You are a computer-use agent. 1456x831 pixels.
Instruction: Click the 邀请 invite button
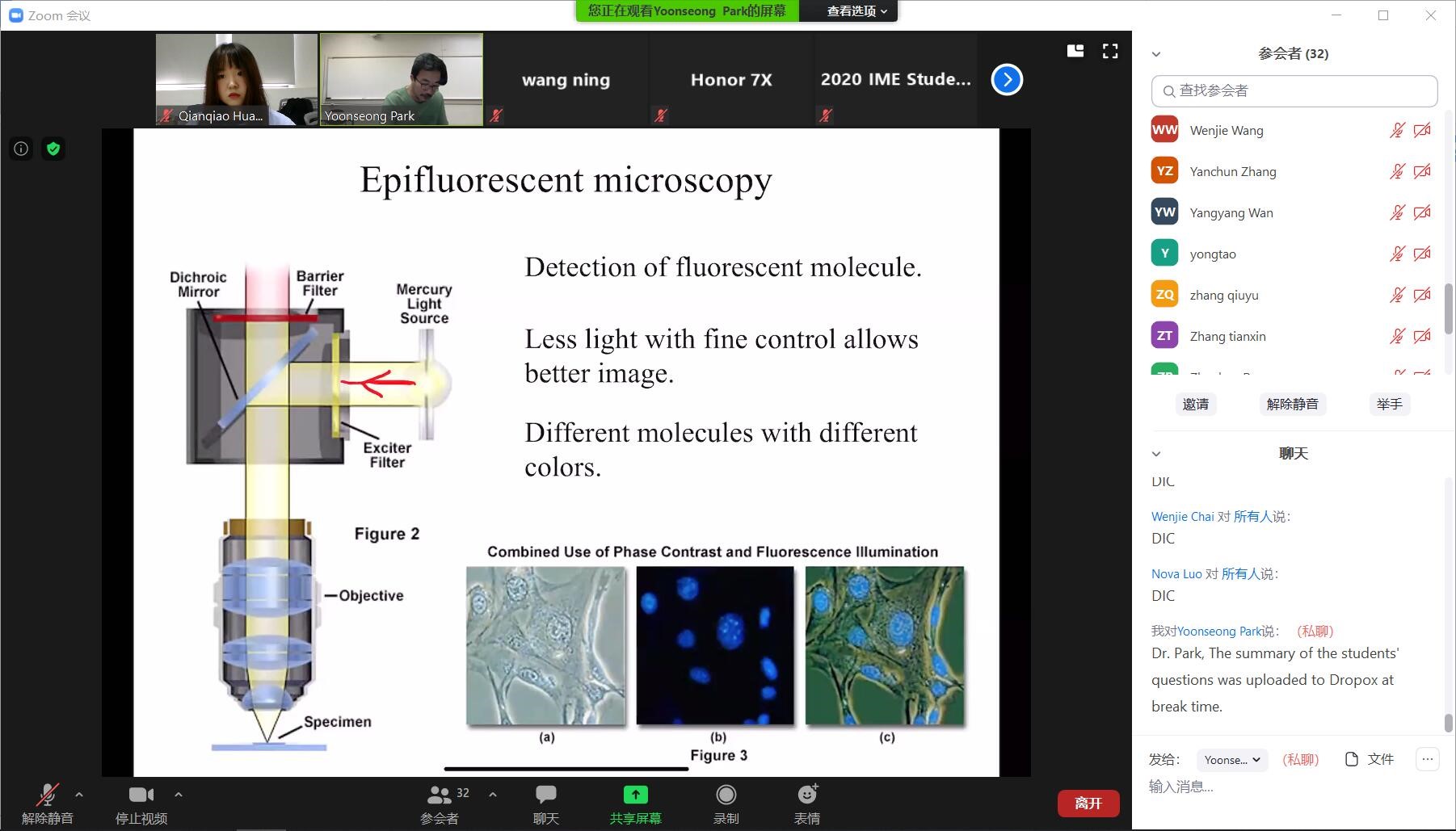[1195, 404]
